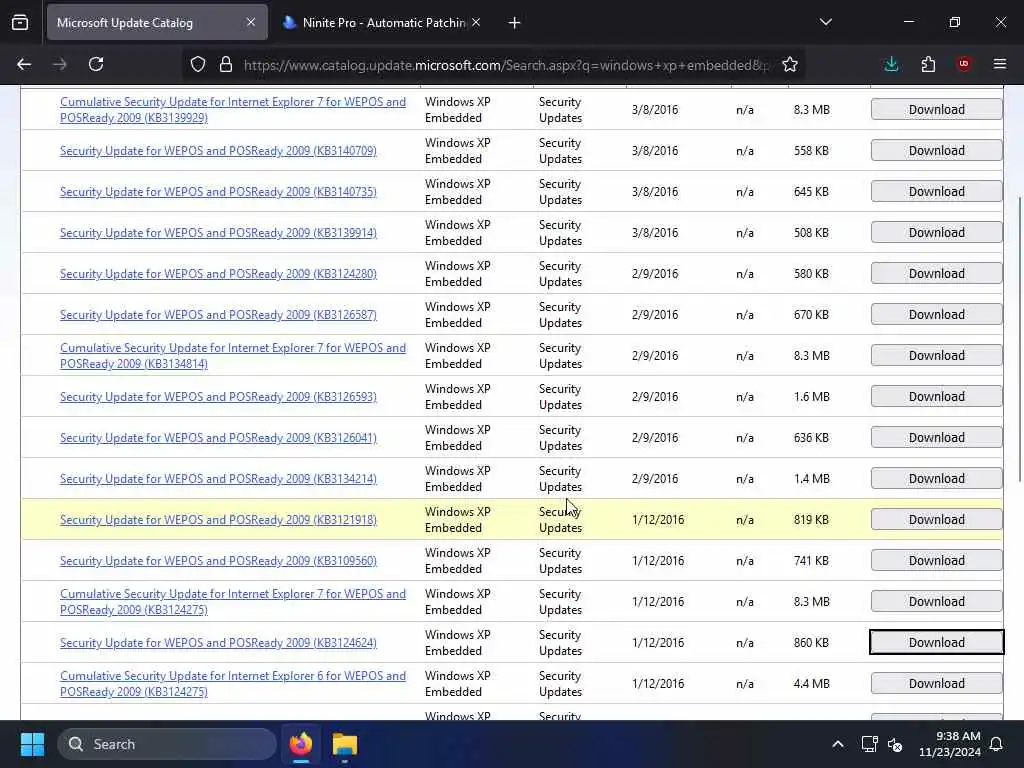Open Firefox tracking protection shield
Viewport: 1024px width, 768px height.
pyautogui.click(x=198, y=64)
